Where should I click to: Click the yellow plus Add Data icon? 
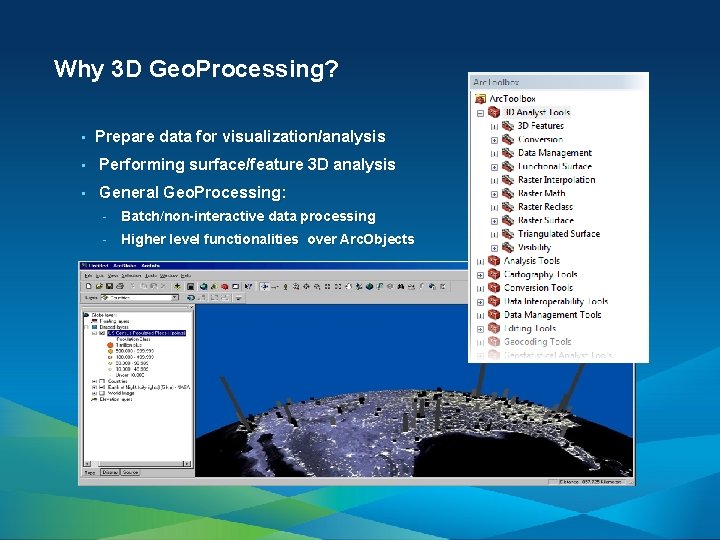[x=177, y=286]
